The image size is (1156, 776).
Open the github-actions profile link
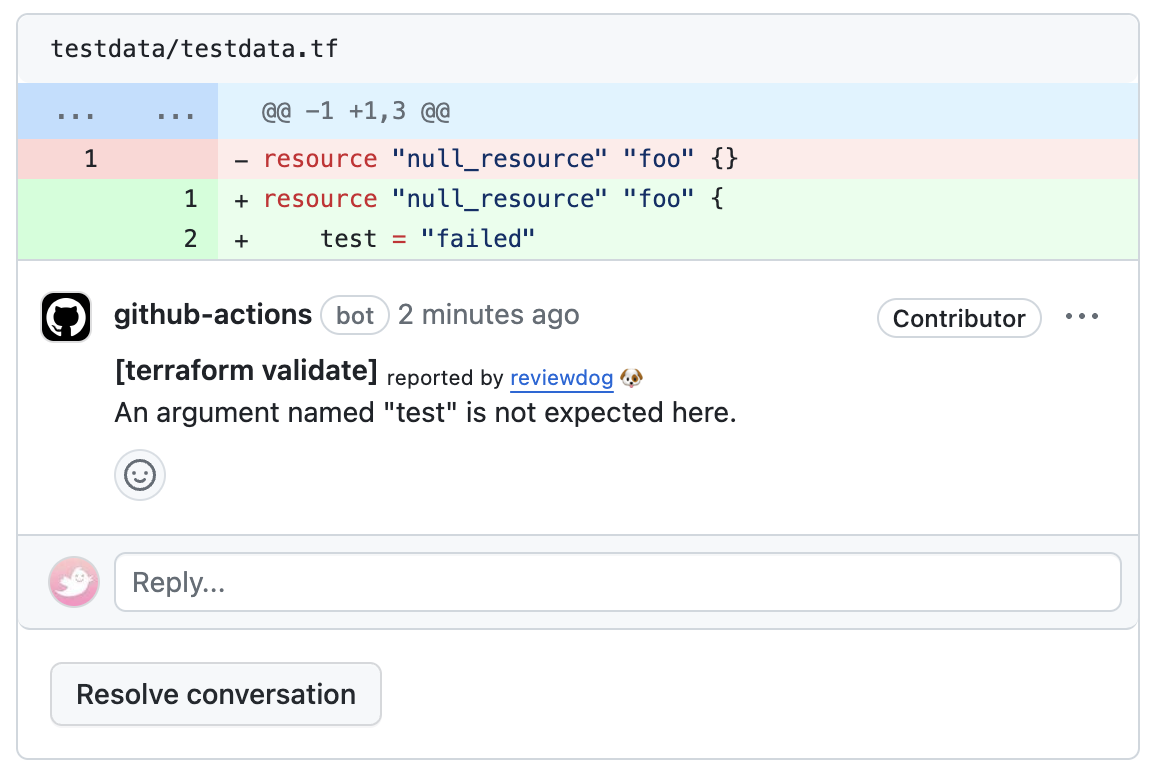pos(213,315)
